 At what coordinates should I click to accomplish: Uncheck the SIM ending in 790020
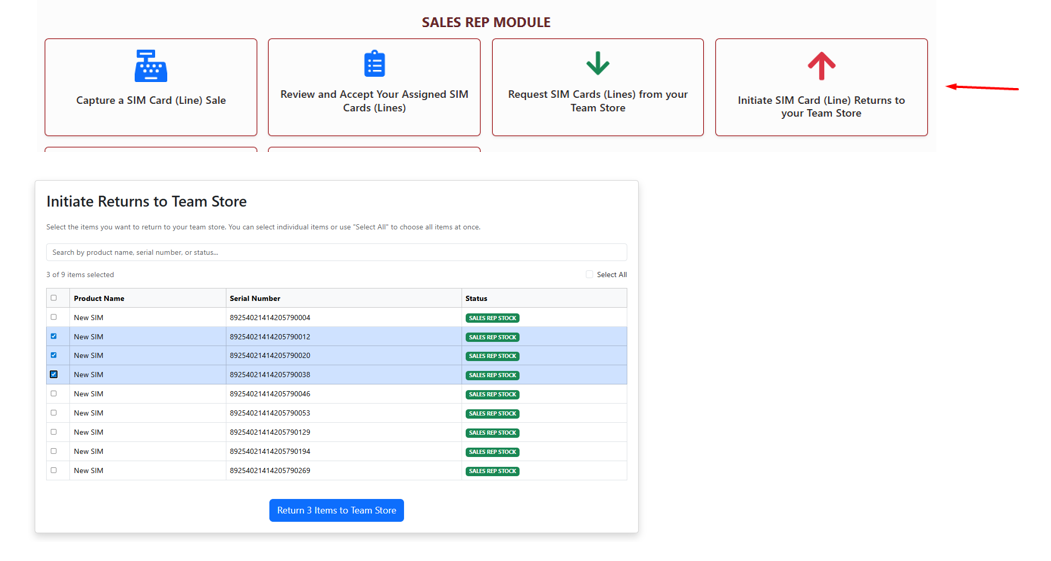pos(54,355)
